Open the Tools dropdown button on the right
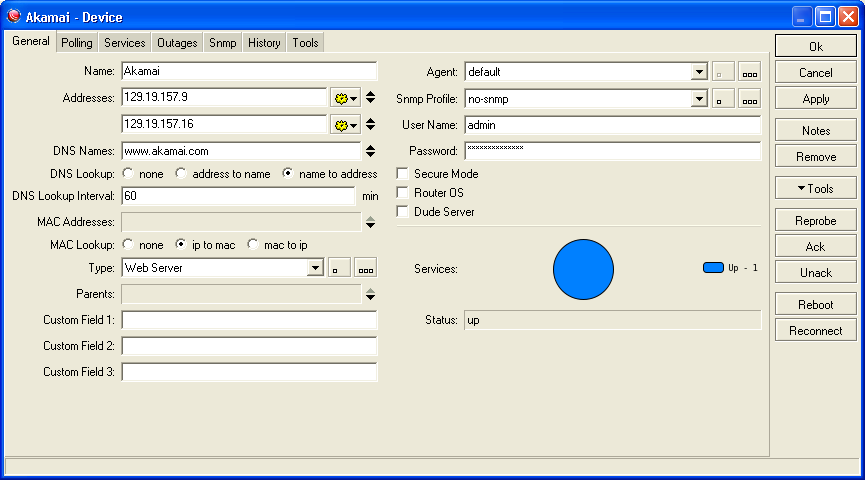Screen dimensions: 865x480 pyautogui.click(x=815, y=189)
